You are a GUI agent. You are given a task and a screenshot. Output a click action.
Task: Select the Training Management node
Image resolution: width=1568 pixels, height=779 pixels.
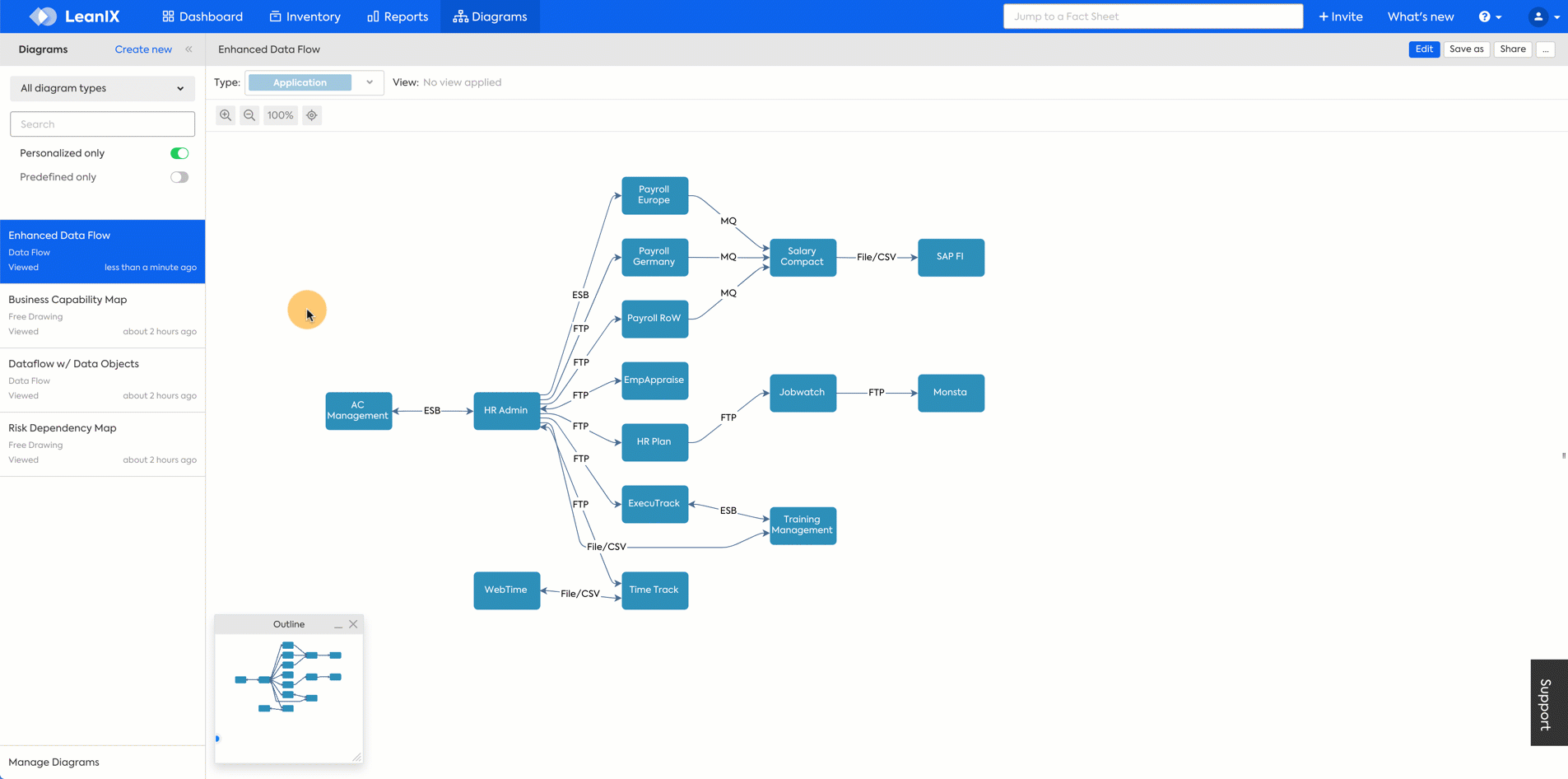pyautogui.click(x=803, y=525)
